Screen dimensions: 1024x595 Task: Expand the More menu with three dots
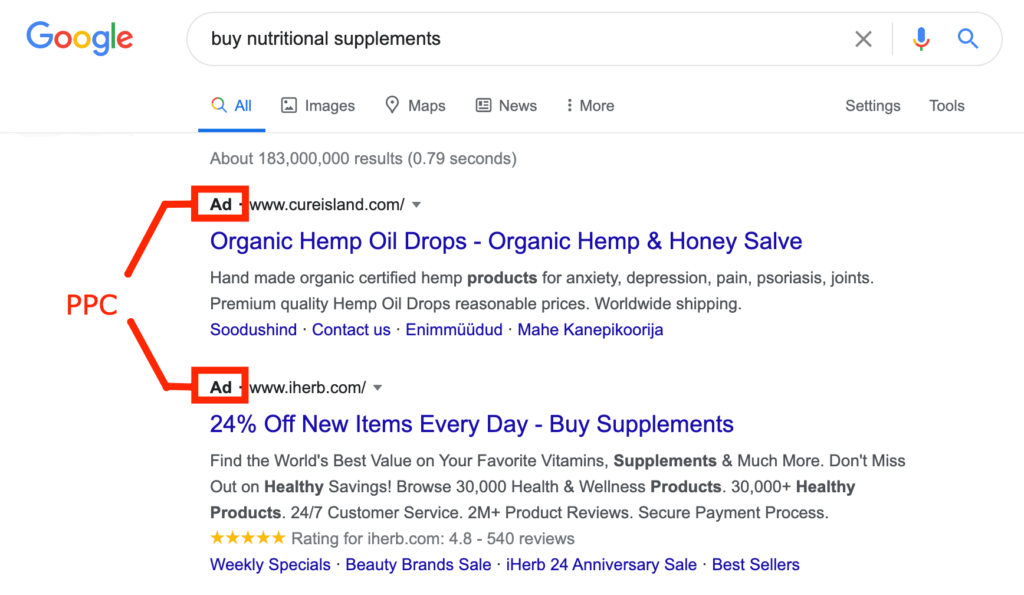coord(589,106)
